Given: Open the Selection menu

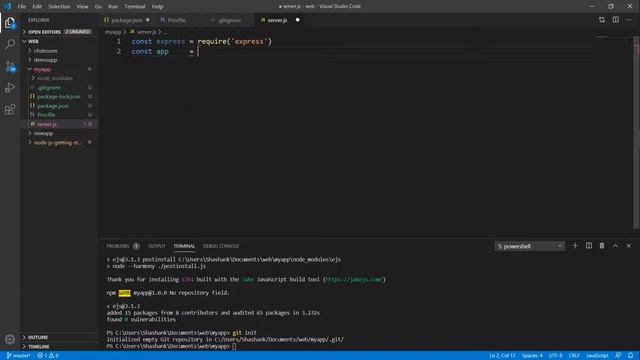Looking at the screenshot, I should pos(59,7).
